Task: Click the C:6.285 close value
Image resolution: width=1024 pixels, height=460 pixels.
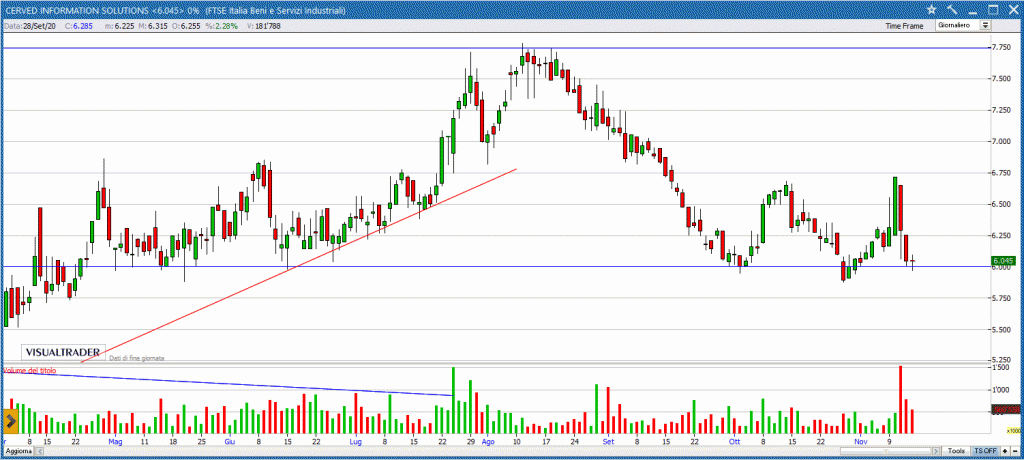Action: [77, 26]
